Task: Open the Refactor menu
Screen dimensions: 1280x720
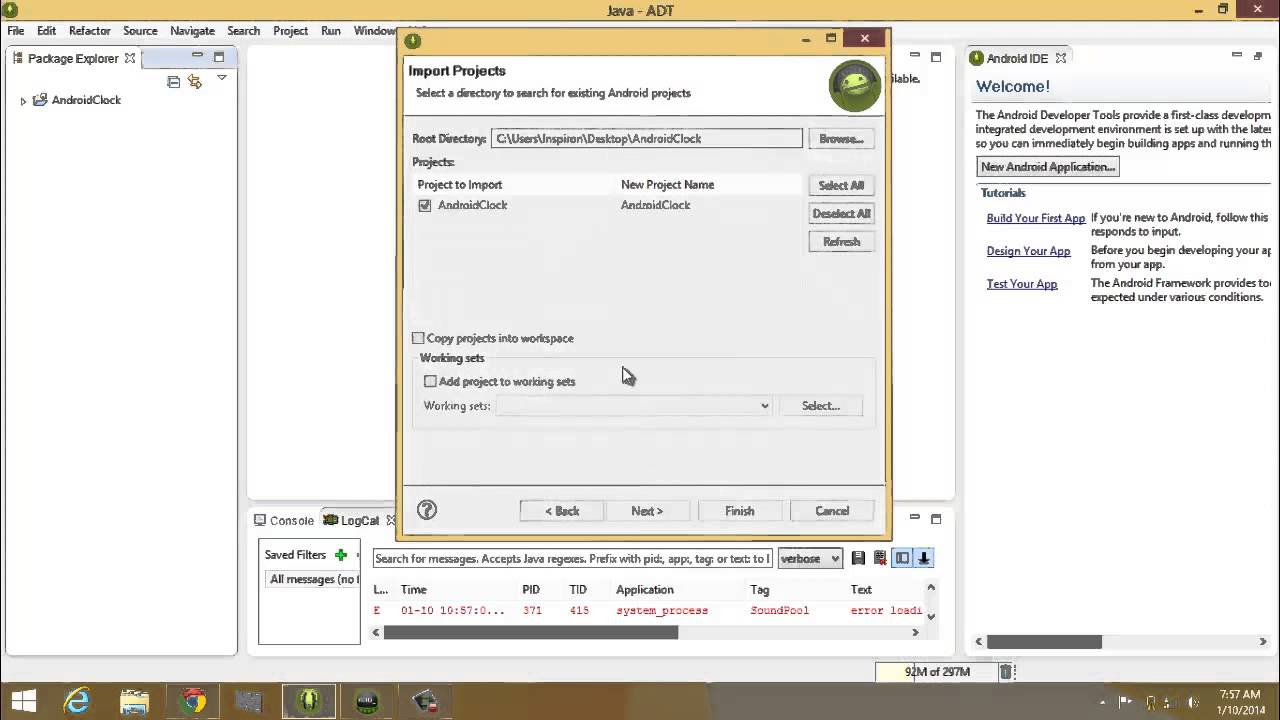Action: tap(90, 31)
